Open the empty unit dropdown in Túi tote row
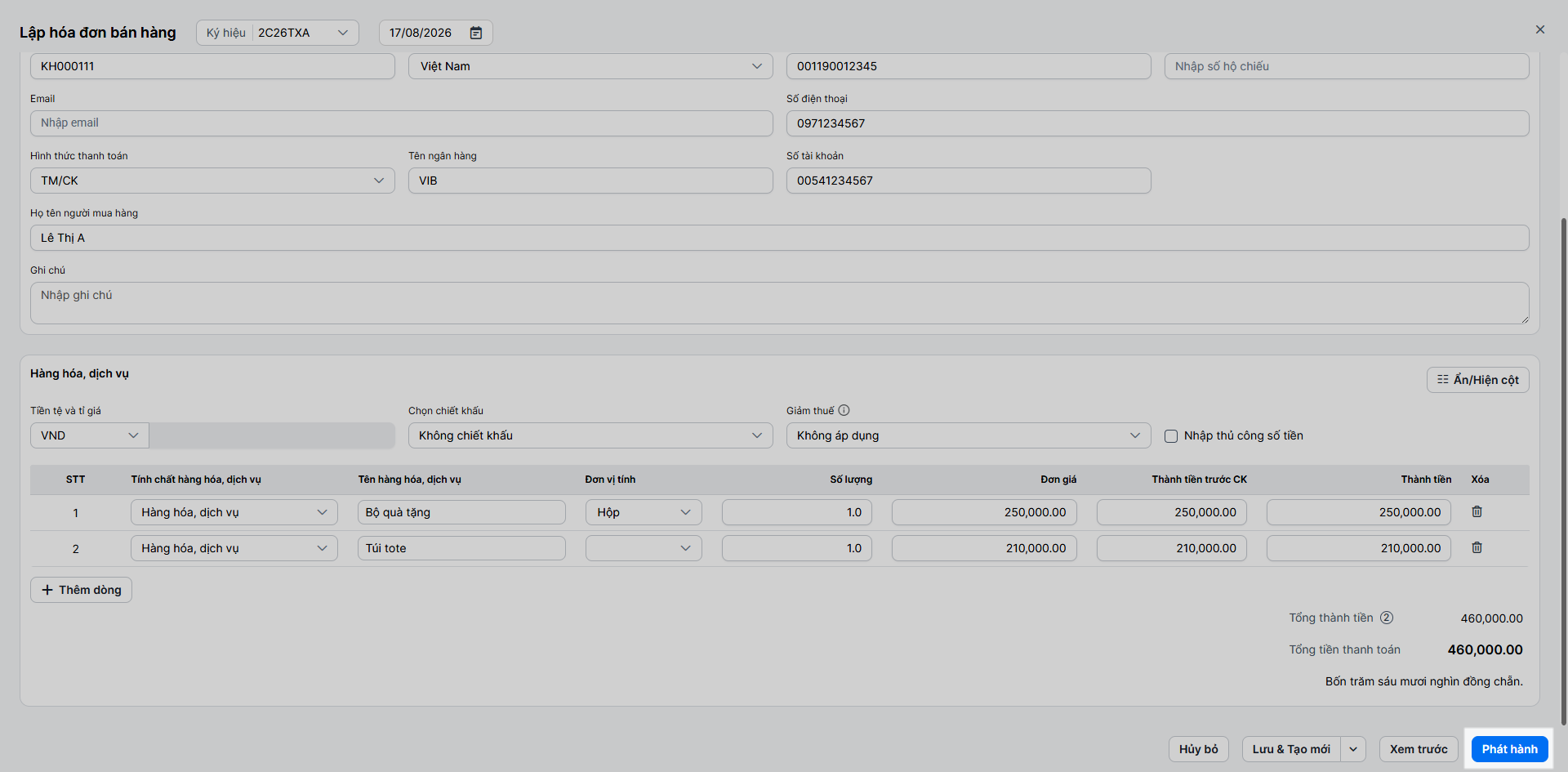Screen dimensions: 1568x772 (x=644, y=548)
